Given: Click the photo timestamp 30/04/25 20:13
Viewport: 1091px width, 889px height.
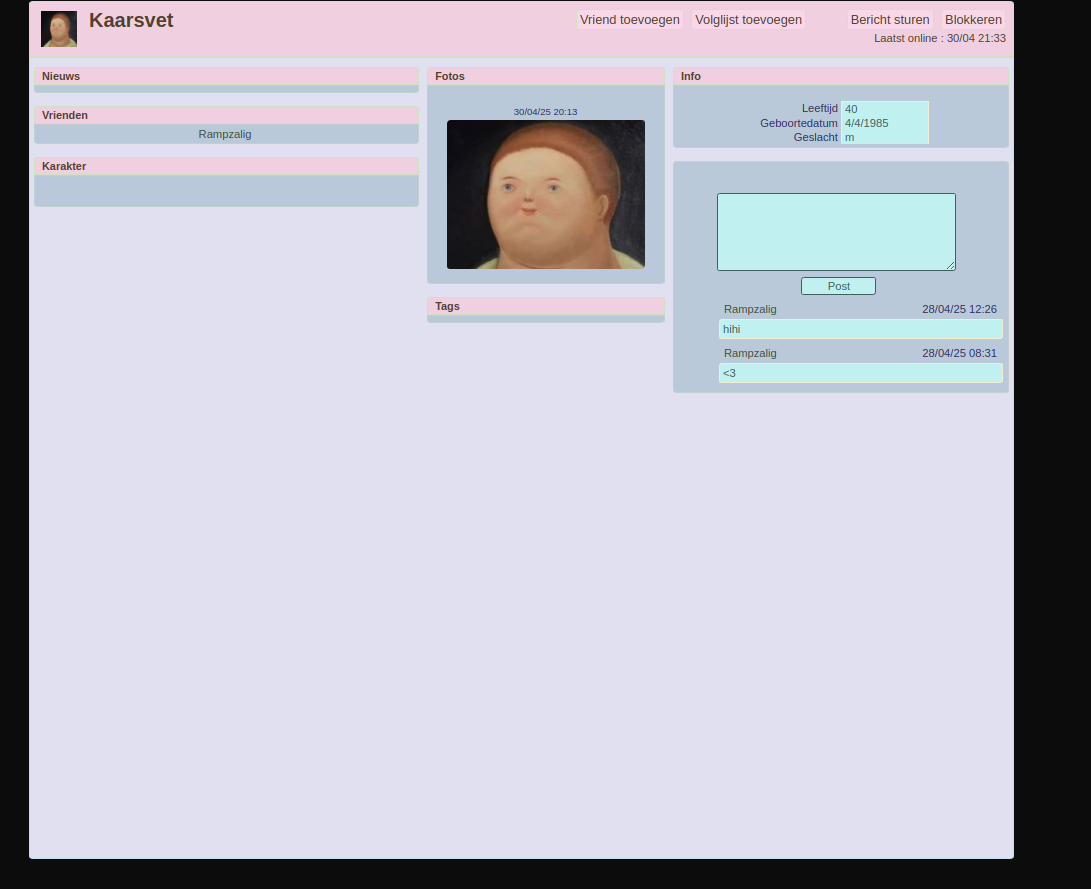Looking at the screenshot, I should [546, 111].
